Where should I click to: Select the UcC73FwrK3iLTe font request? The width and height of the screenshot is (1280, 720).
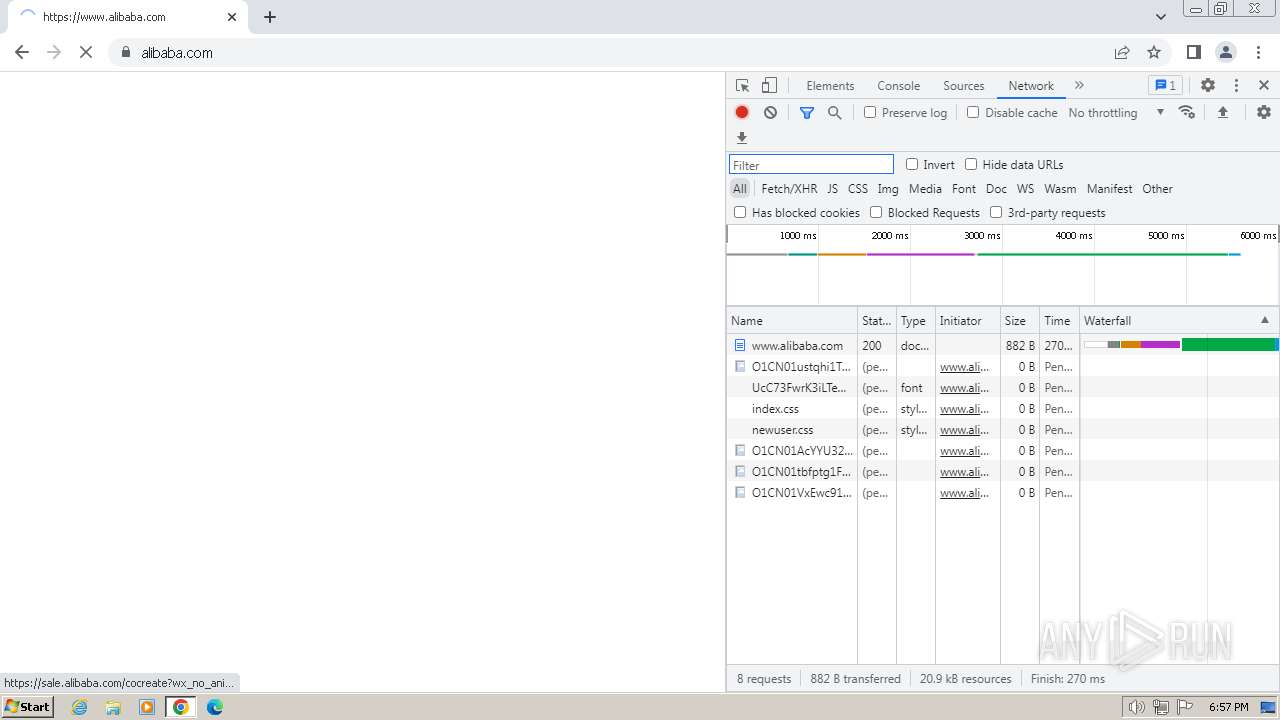click(x=1003, y=388)
